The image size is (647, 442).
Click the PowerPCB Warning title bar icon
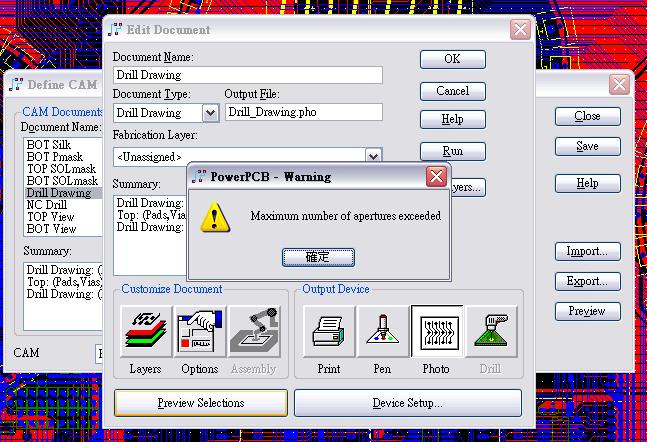(198, 177)
